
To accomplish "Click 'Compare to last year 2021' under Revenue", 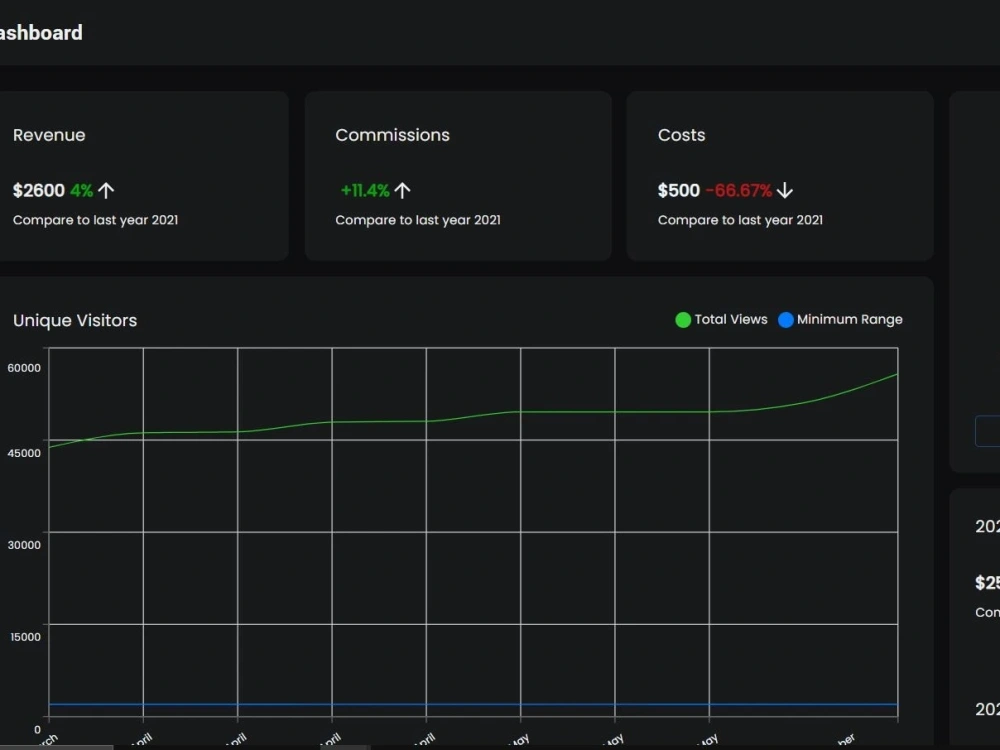I will [x=96, y=220].
